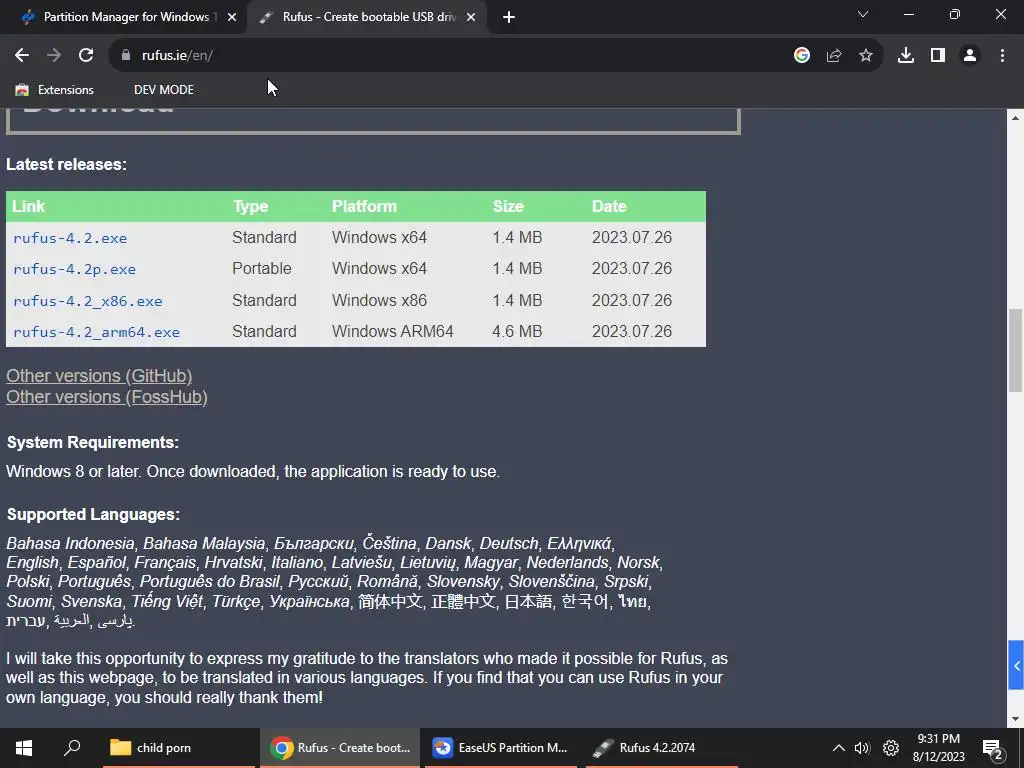Click the 'Platform' column header
Image resolution: width=1024 pixels, height=768 pixels.
[364, 206]
